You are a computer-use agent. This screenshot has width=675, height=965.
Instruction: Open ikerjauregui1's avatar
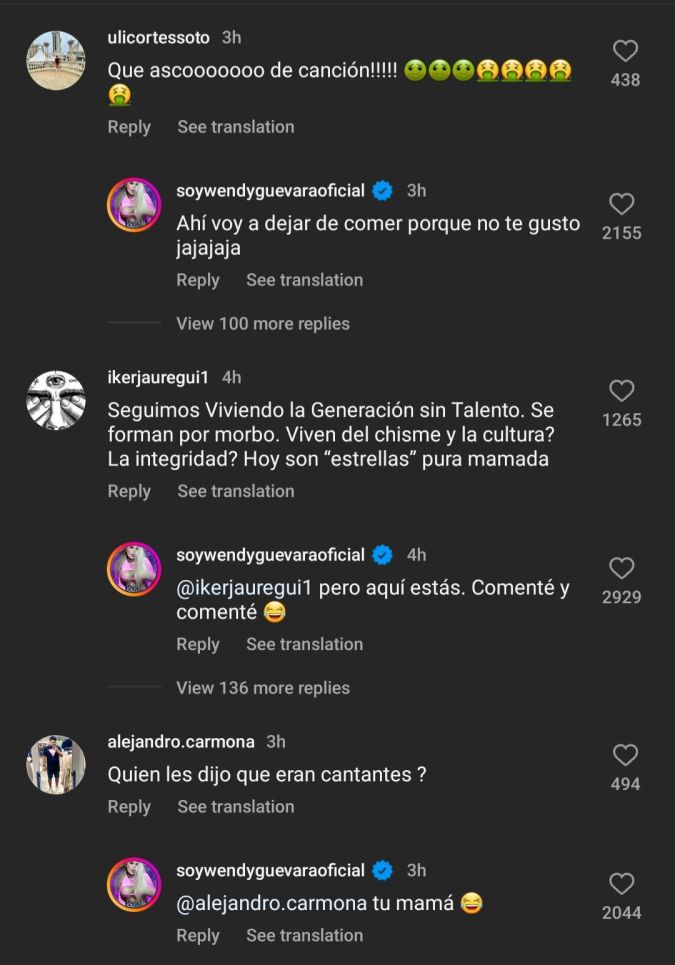tap(55, 400)
